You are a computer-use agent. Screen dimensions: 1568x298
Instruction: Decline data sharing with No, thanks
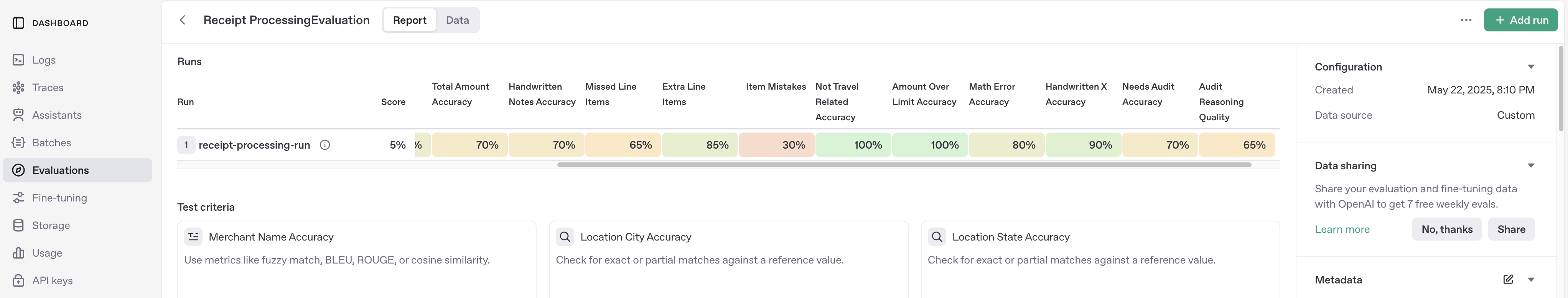pos(1447,229)
